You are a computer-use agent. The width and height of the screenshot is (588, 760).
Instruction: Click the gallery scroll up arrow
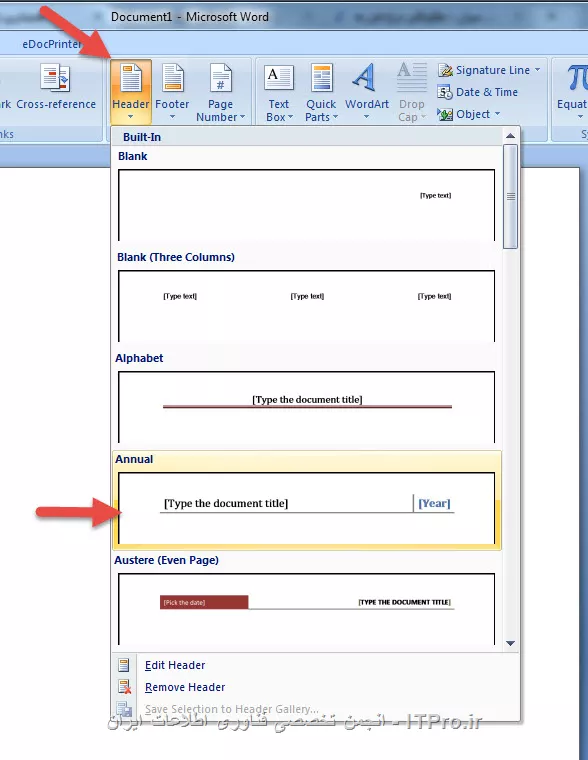[510, 136]
